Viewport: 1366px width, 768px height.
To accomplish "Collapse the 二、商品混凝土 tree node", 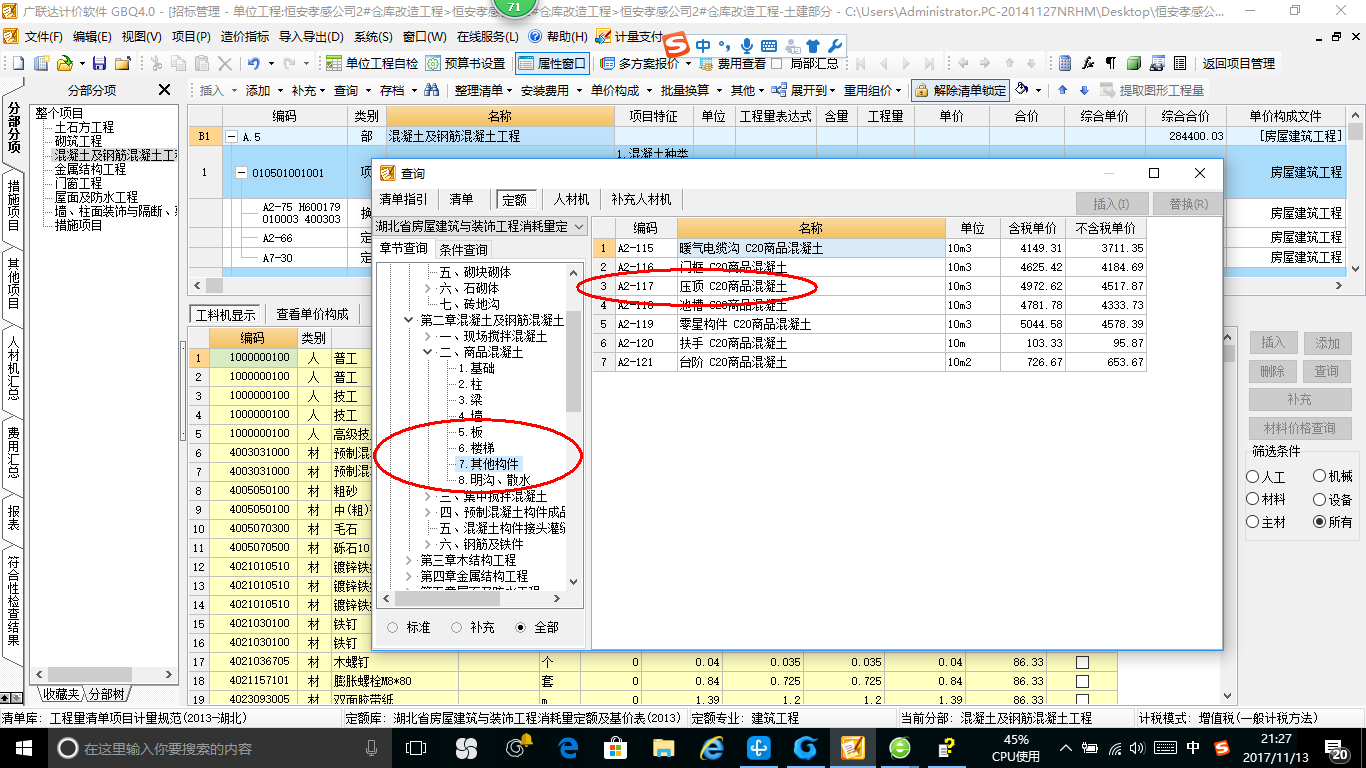I will tap(428, 352).
